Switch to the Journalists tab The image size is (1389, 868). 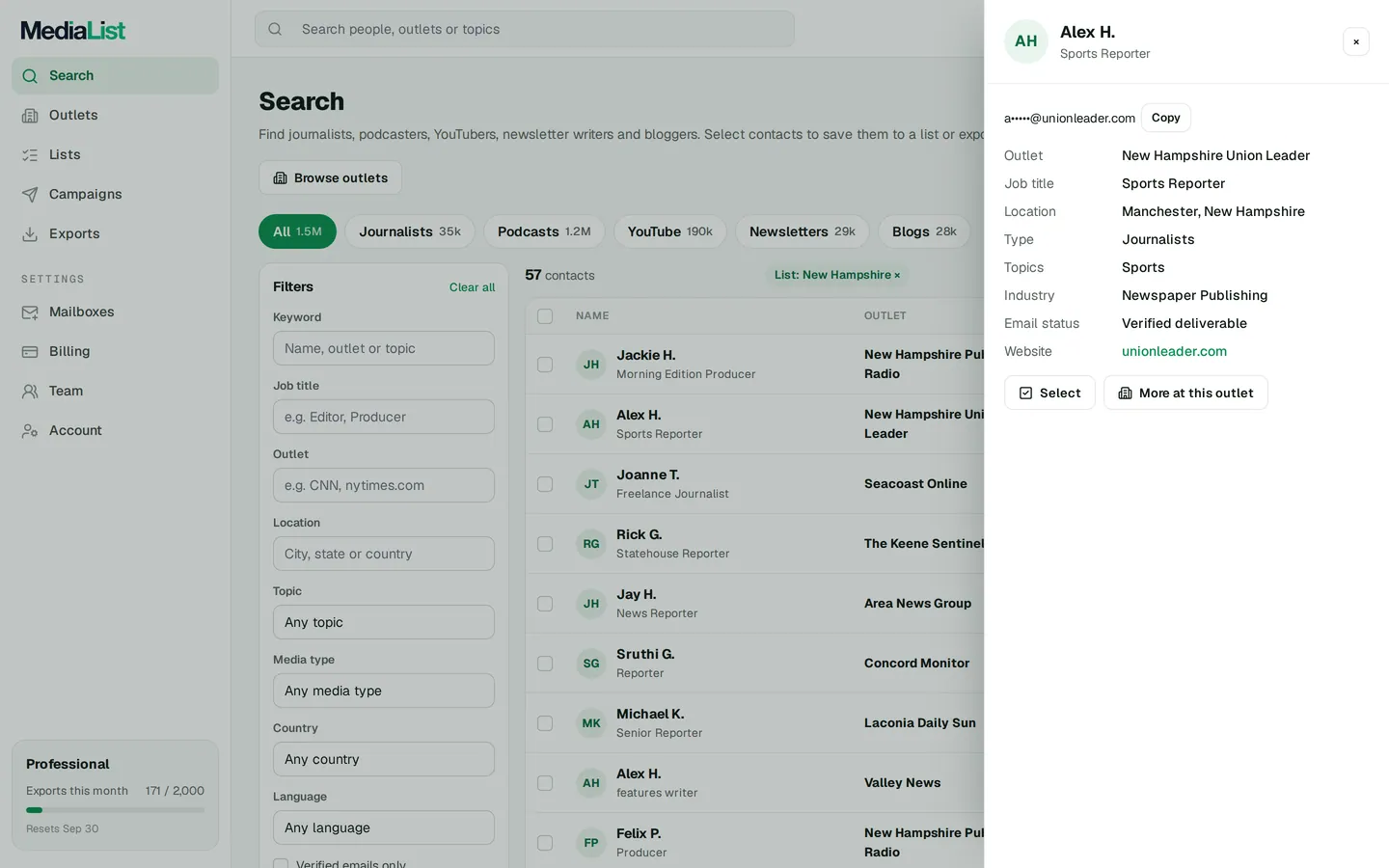[410, 231]
